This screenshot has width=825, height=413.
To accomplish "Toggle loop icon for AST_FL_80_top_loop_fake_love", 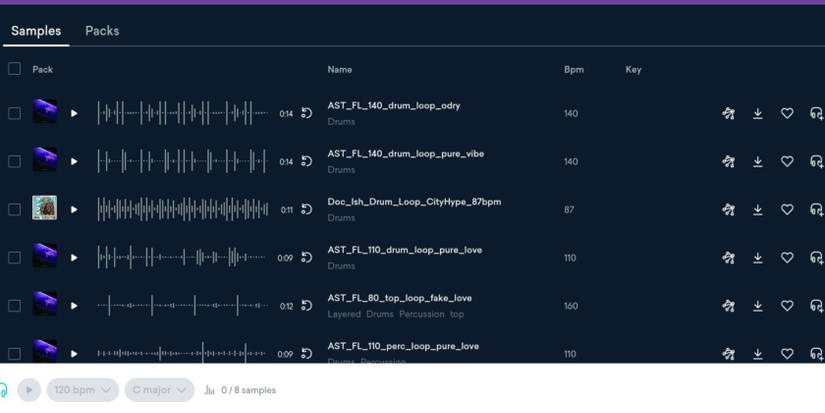I will click(307, 306).
